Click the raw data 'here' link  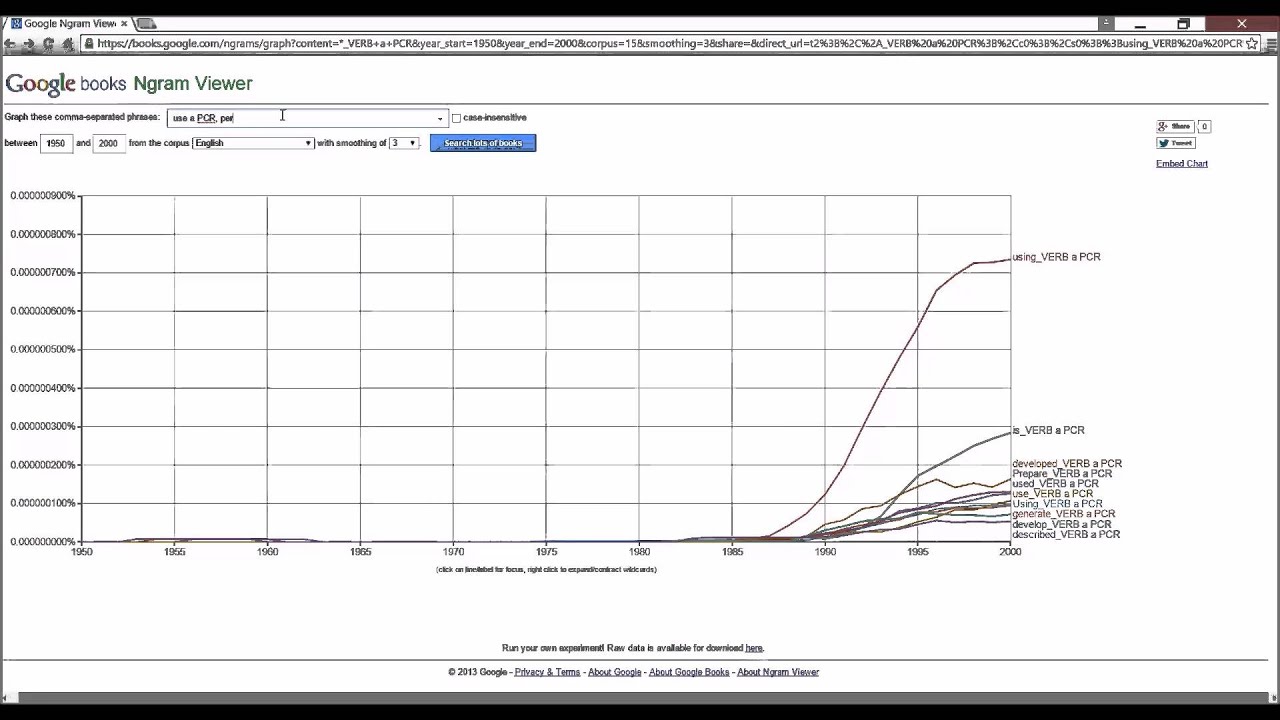[754, 648]
